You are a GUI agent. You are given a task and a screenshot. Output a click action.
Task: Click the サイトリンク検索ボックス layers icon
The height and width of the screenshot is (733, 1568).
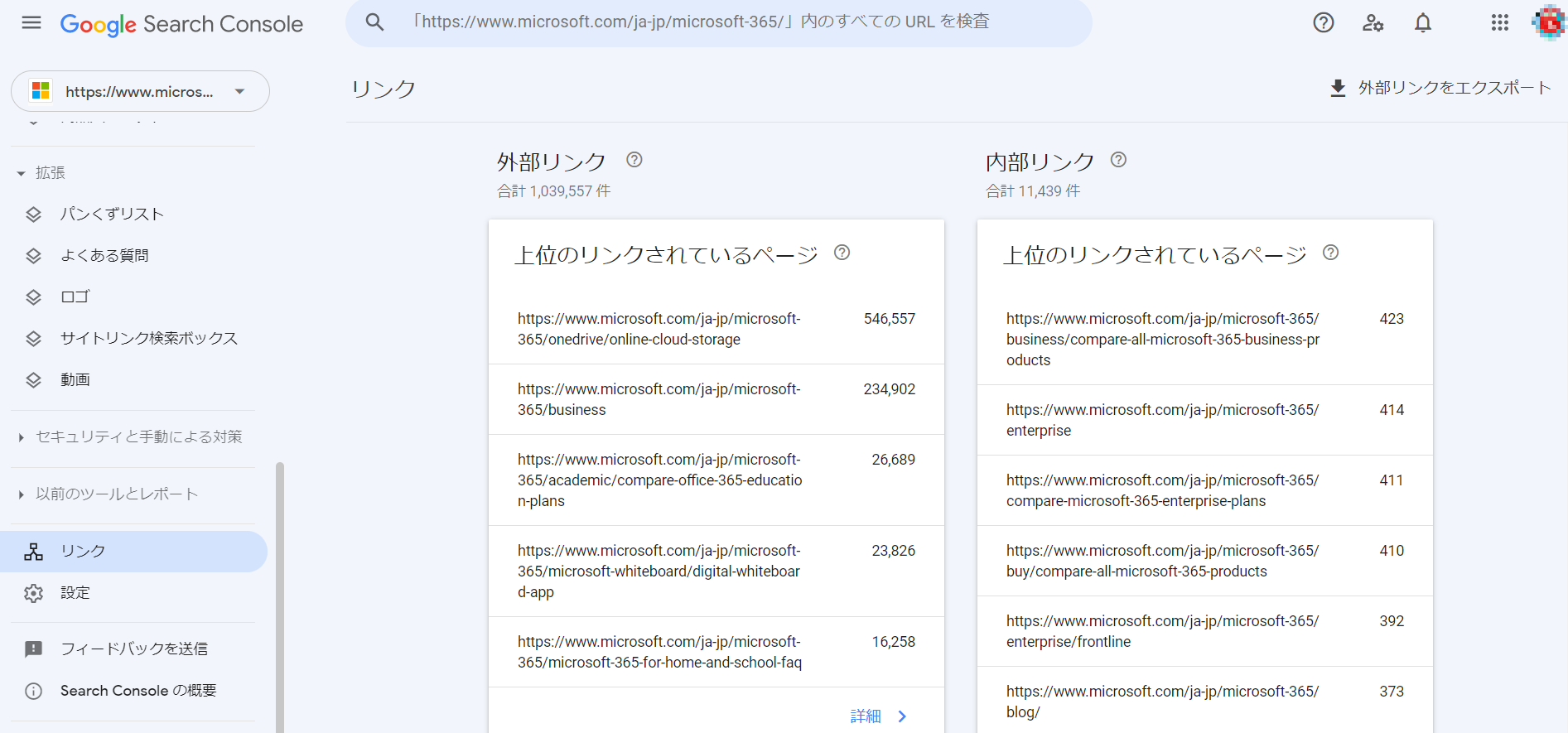[x=33, y=339]
